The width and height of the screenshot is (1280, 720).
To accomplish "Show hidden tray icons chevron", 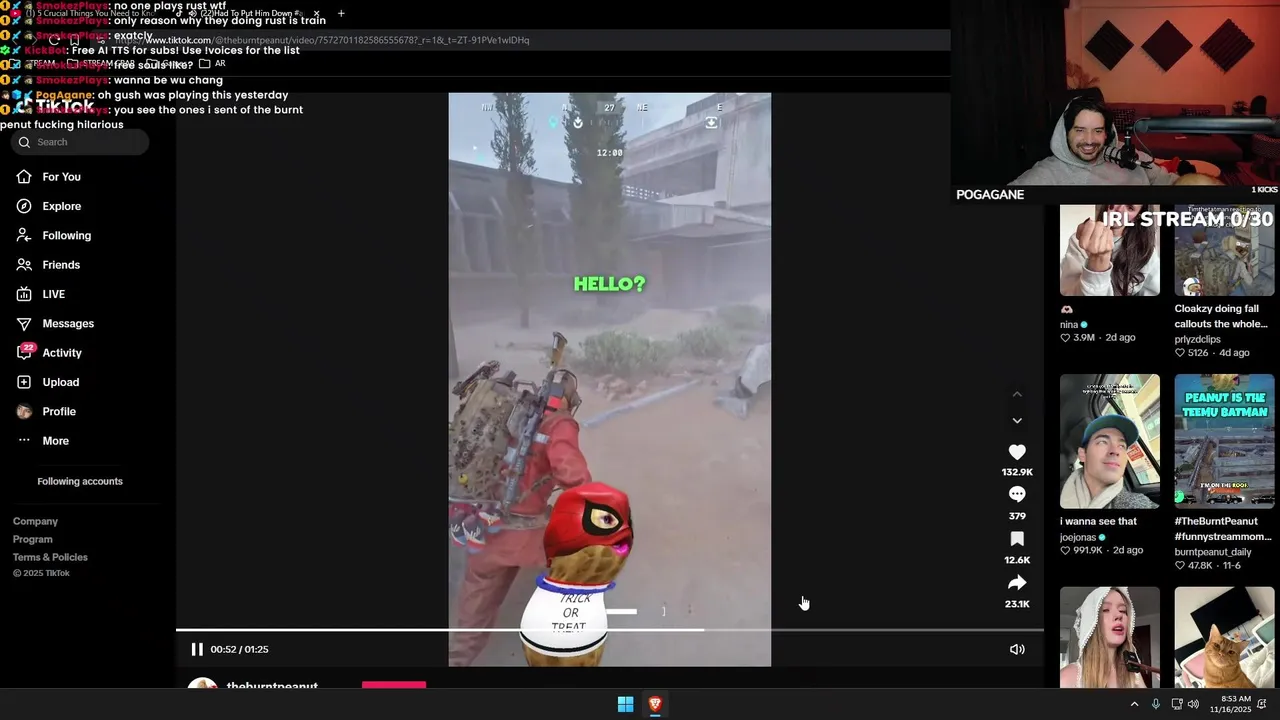I will 1134,704.
